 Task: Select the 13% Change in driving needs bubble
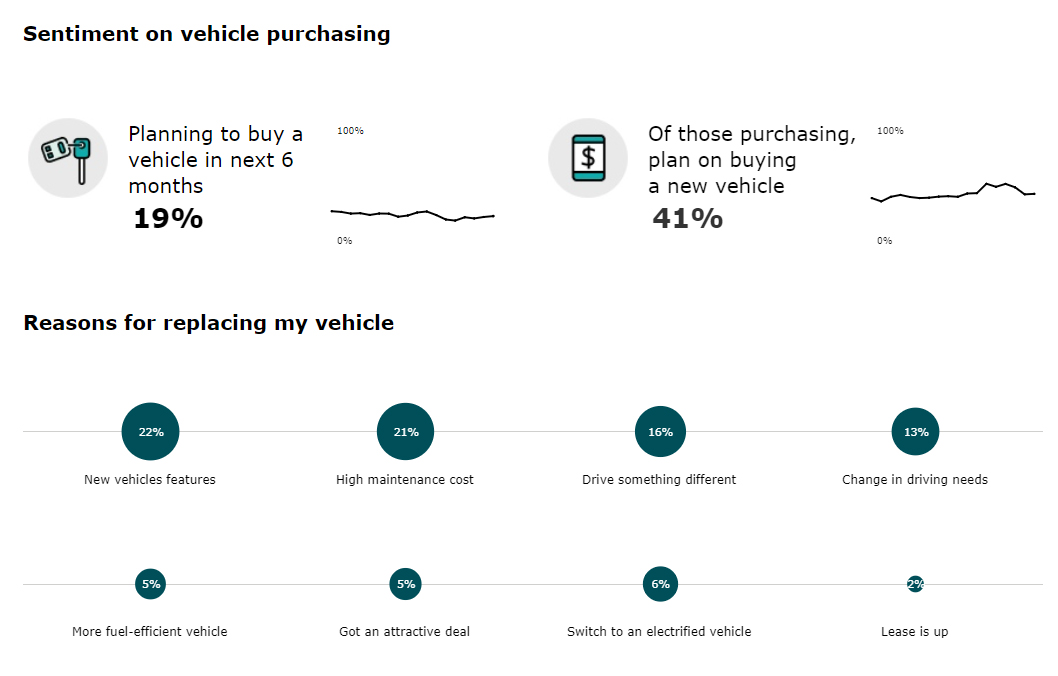click(x=915, y=432)
